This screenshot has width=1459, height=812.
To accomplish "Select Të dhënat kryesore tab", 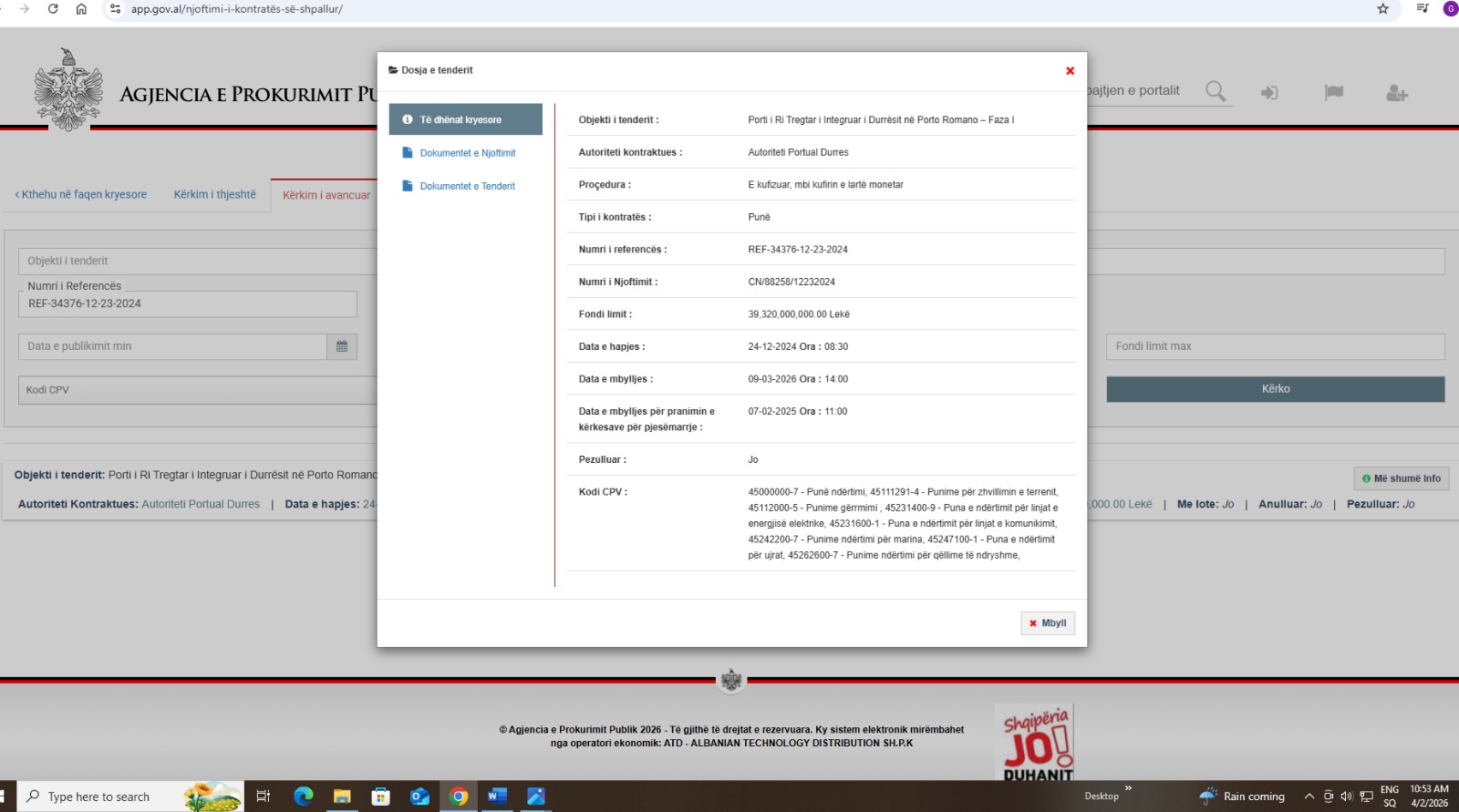I will 465,119.
